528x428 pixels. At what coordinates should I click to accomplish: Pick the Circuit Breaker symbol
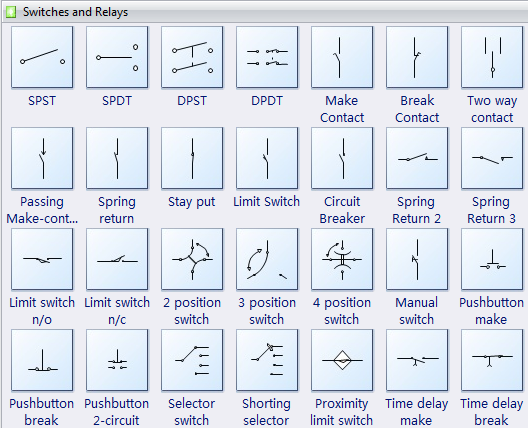click(342, 158)
